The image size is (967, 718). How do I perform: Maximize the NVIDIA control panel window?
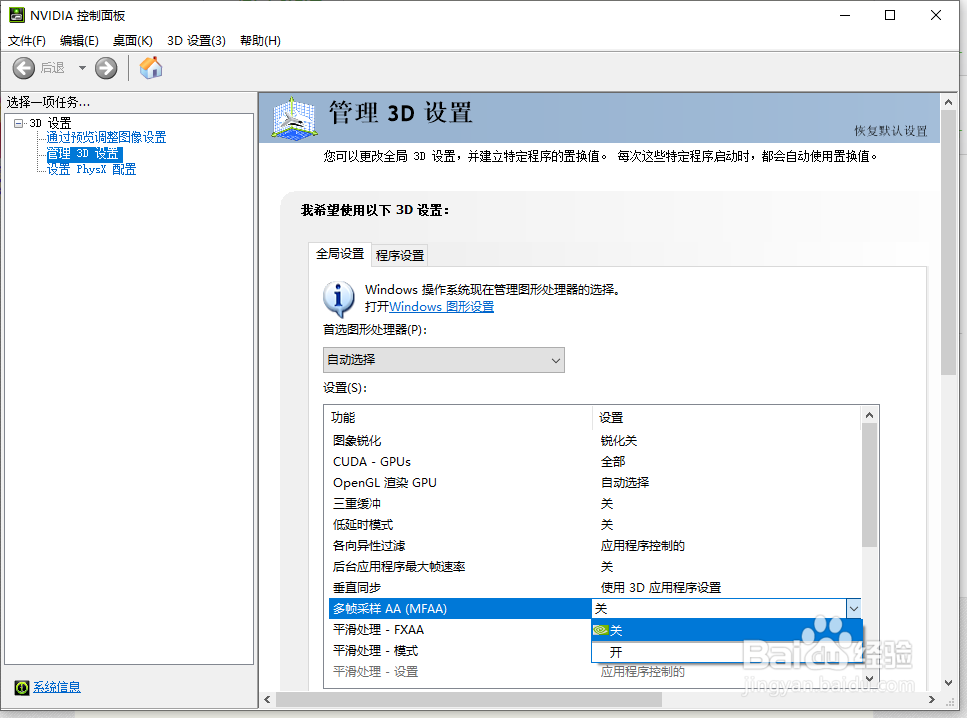point(890,15)
